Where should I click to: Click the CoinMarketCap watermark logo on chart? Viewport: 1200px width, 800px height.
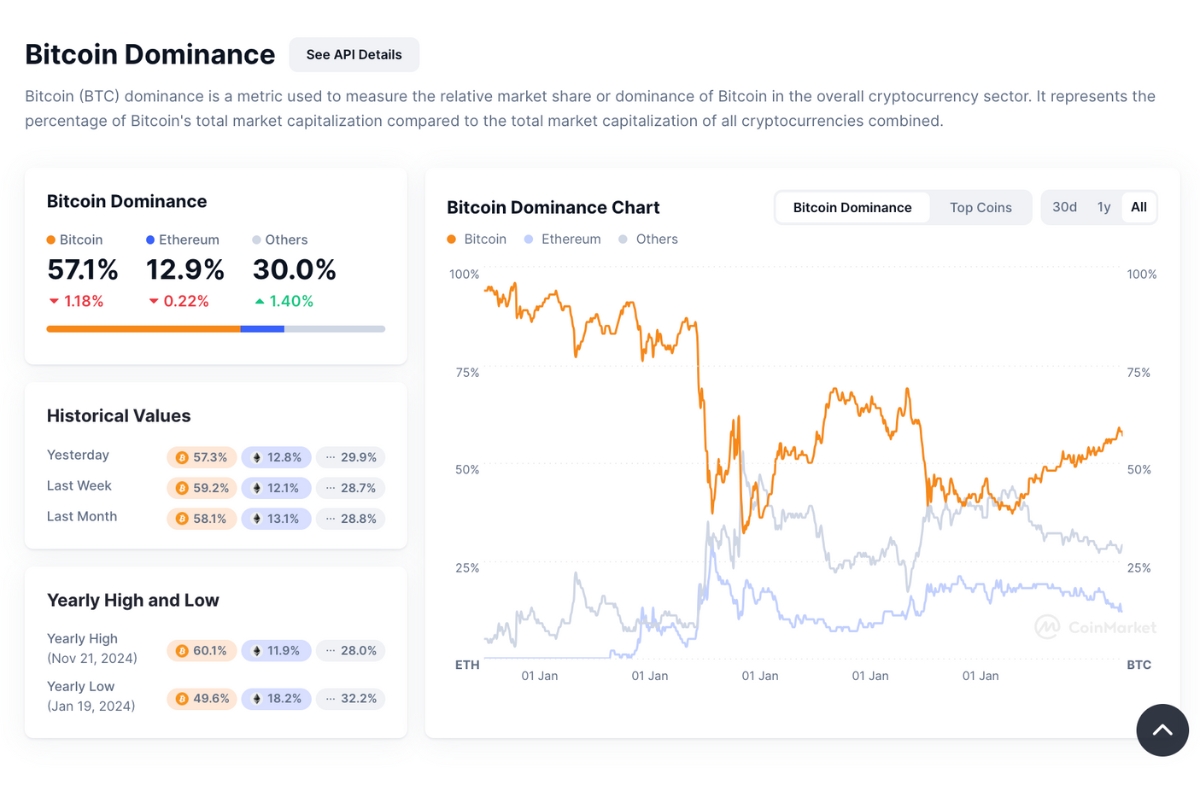(1047, 627)
